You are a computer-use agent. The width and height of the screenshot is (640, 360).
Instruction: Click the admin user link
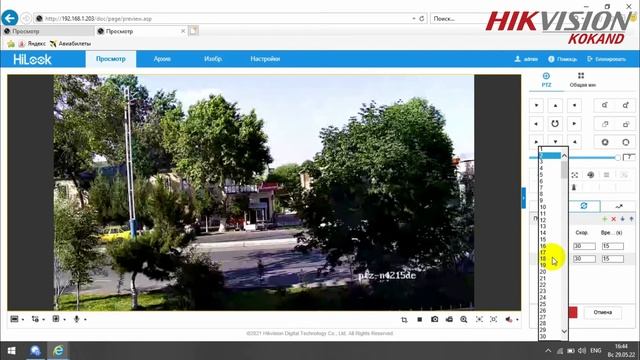pos(526,59)
